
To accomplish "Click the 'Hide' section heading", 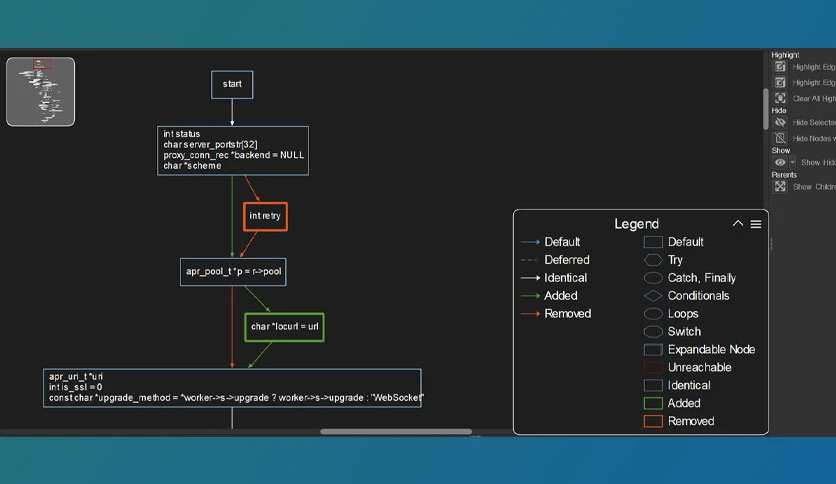I will coord(778,110).
